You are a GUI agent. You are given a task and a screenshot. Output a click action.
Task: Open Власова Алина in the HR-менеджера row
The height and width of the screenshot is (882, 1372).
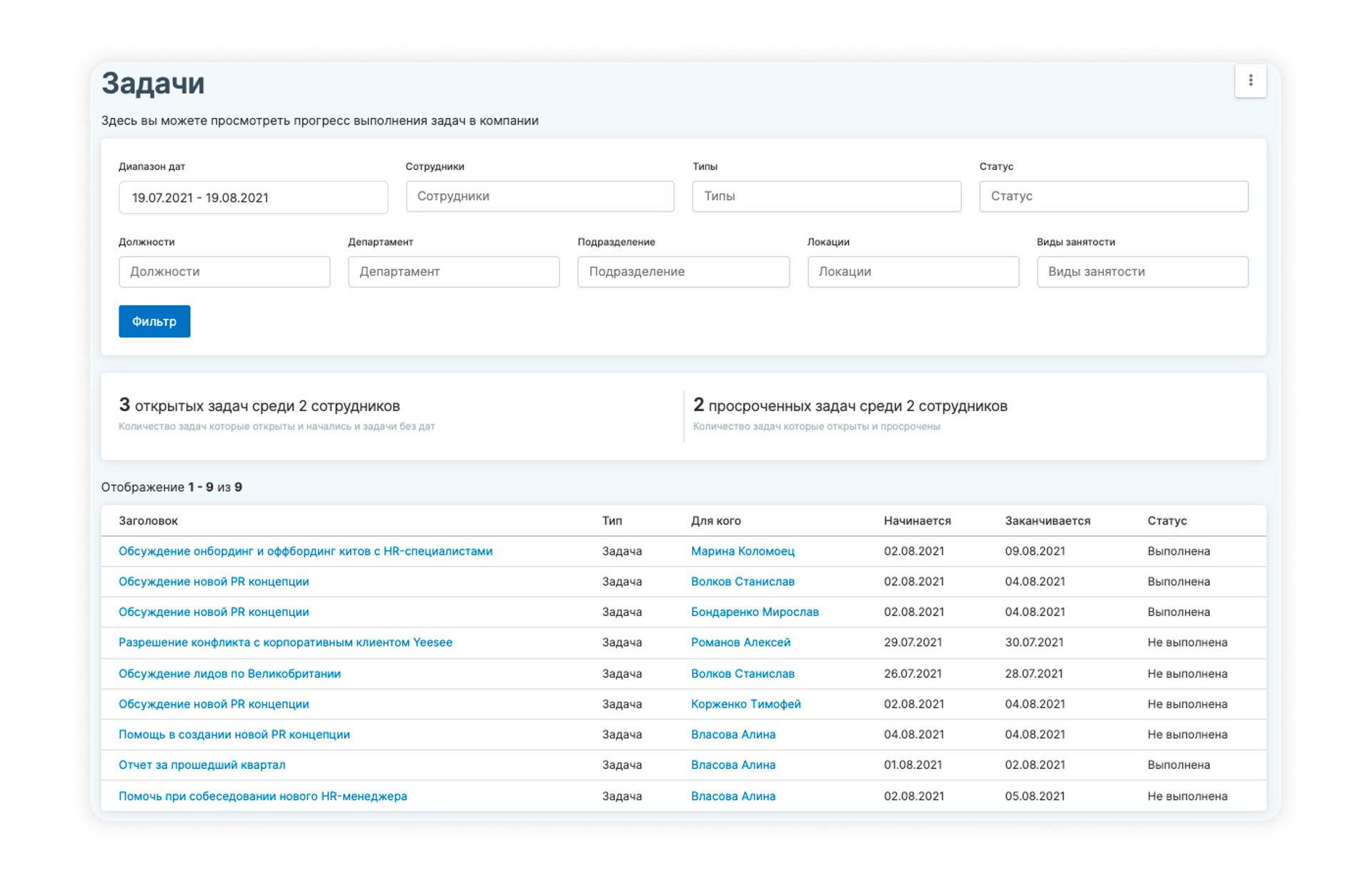tap(733, 796)
